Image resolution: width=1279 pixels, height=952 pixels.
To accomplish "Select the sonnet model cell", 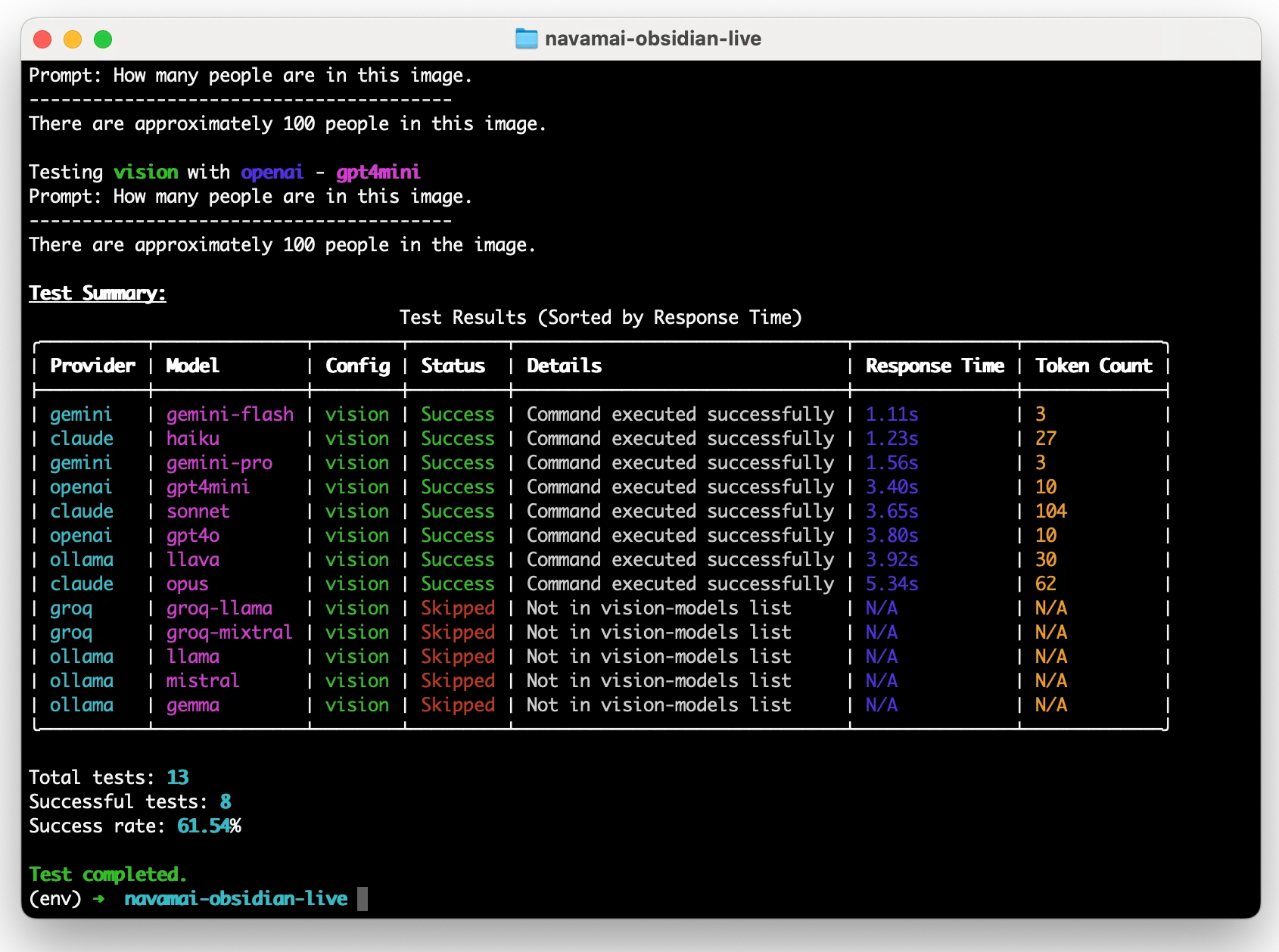I will pyautogui.click(x=198, y=511).
